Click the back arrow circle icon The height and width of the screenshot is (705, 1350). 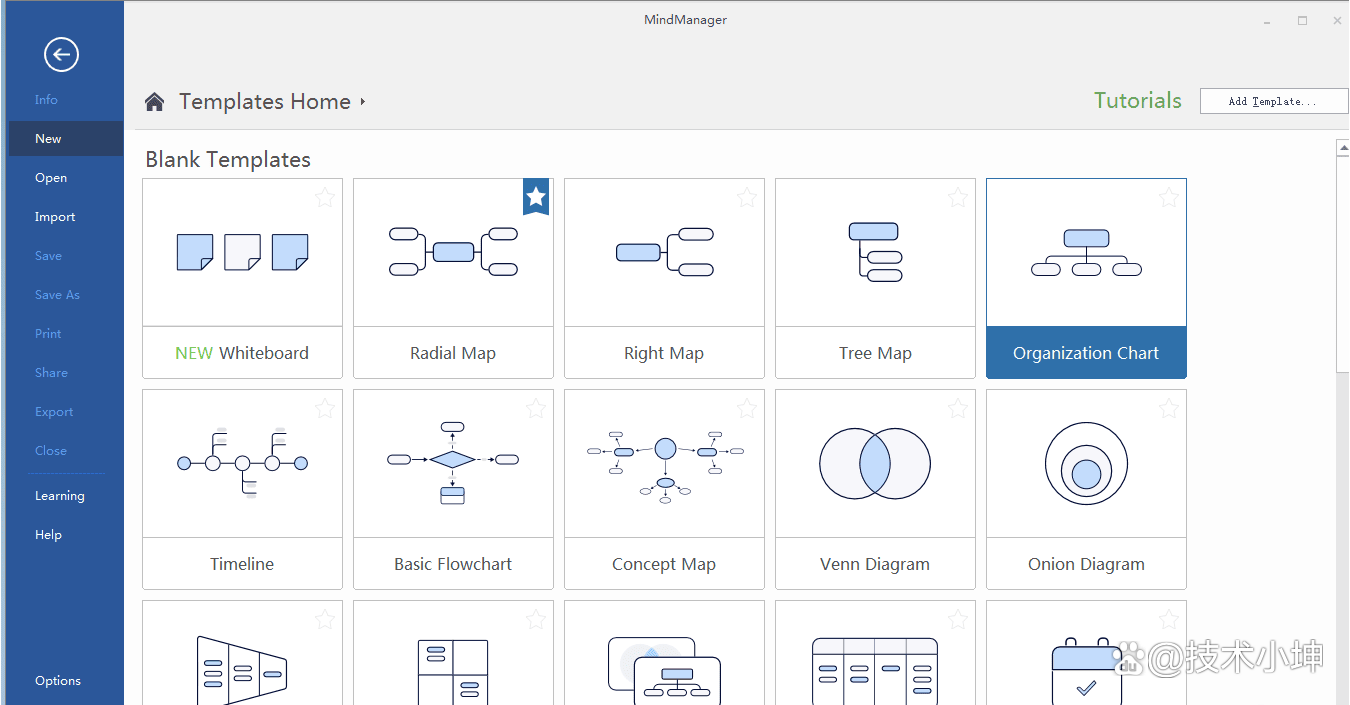point(61,54)
